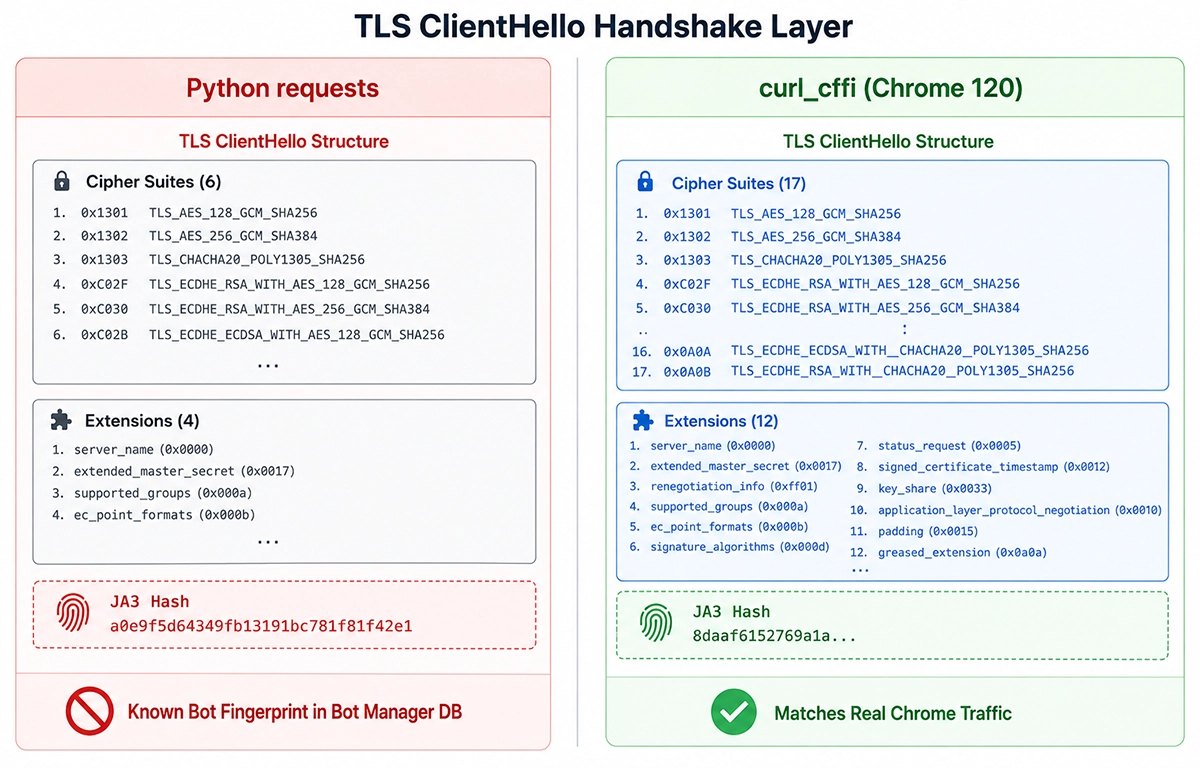The width and height of the screenshot is (1200, 768).
Task: Select padding (0x0015) extension
Action: click(928, 531)
